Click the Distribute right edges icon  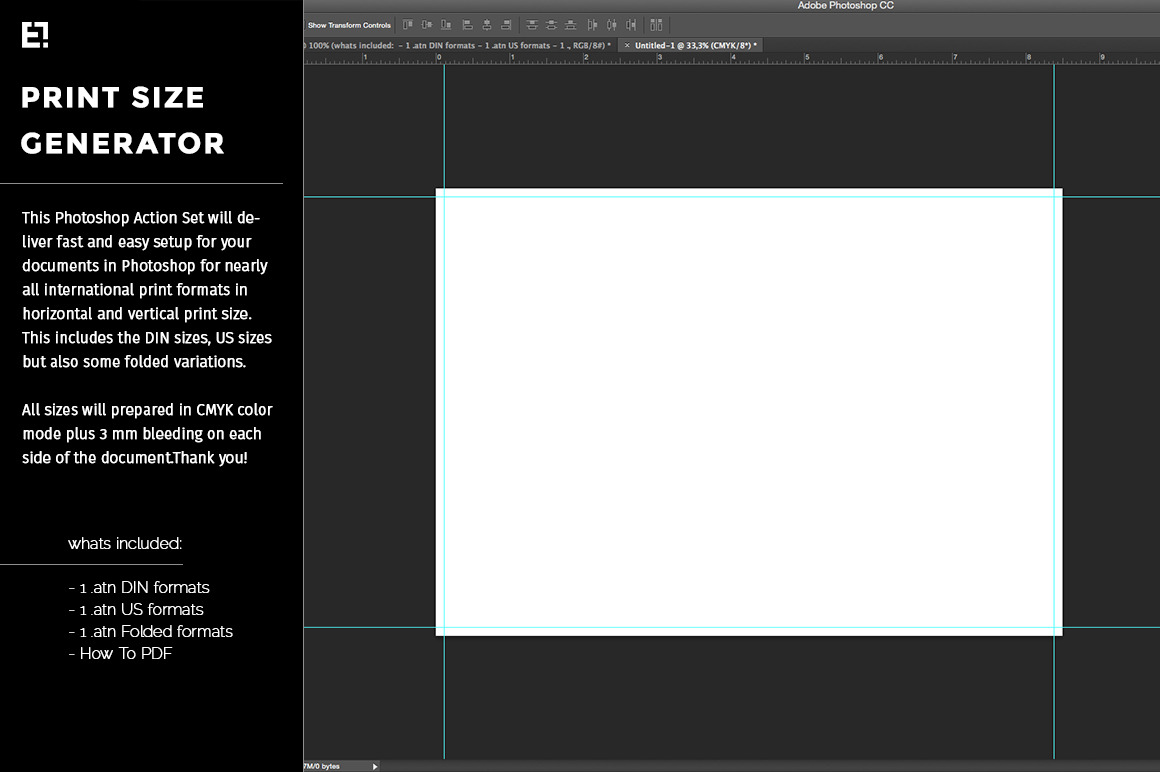tap(631, 25)
